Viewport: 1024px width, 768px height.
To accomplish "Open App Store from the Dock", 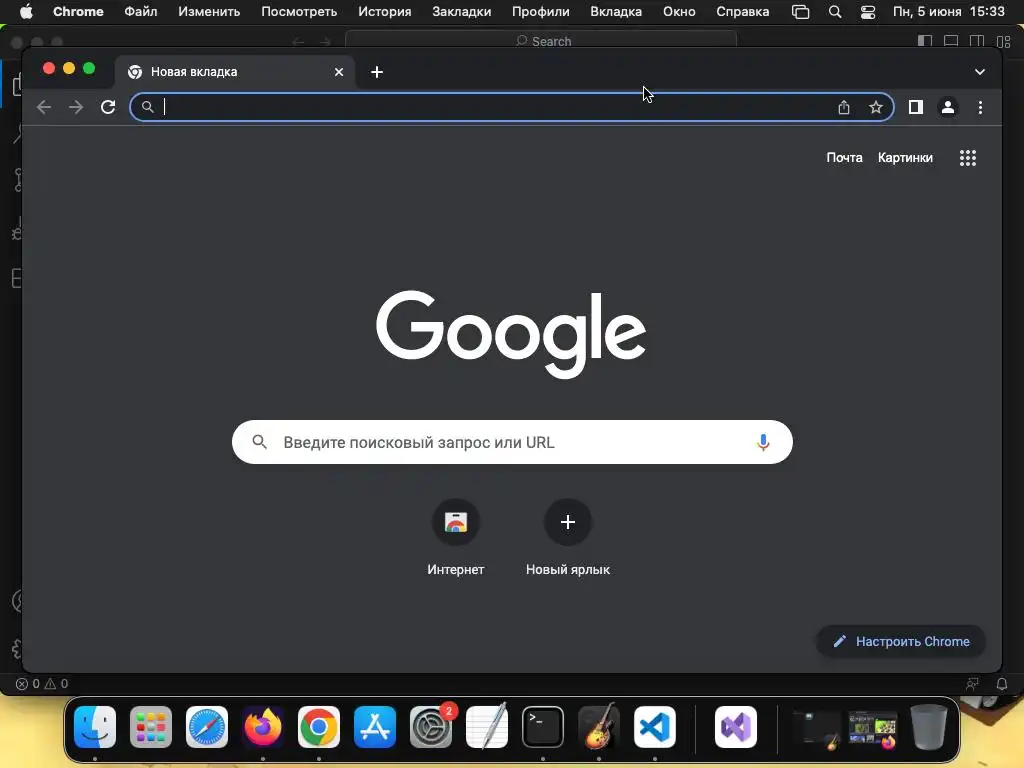I will point(375,727).
